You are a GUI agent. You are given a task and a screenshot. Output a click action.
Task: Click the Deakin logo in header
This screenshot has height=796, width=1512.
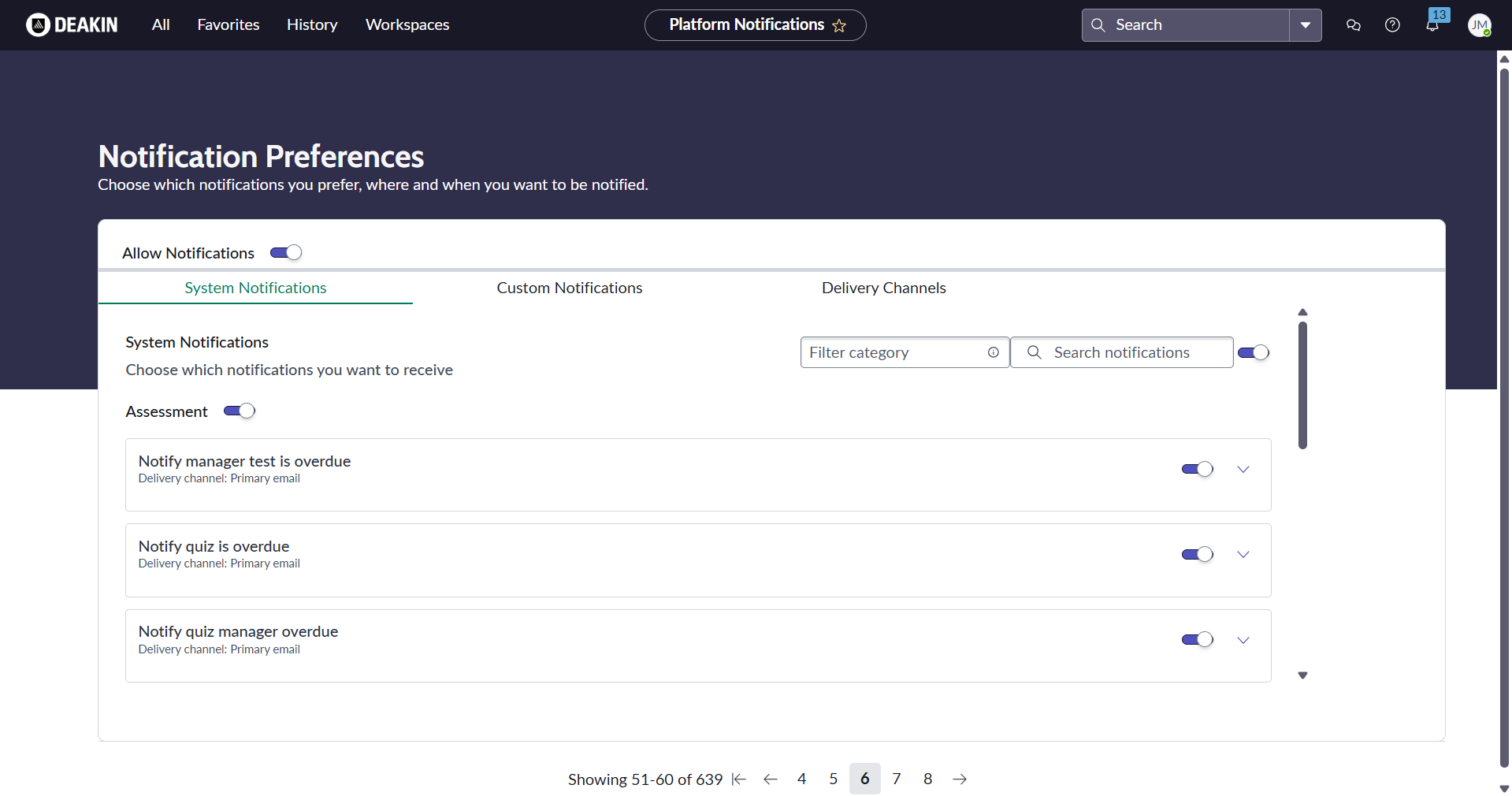point(72,25)
